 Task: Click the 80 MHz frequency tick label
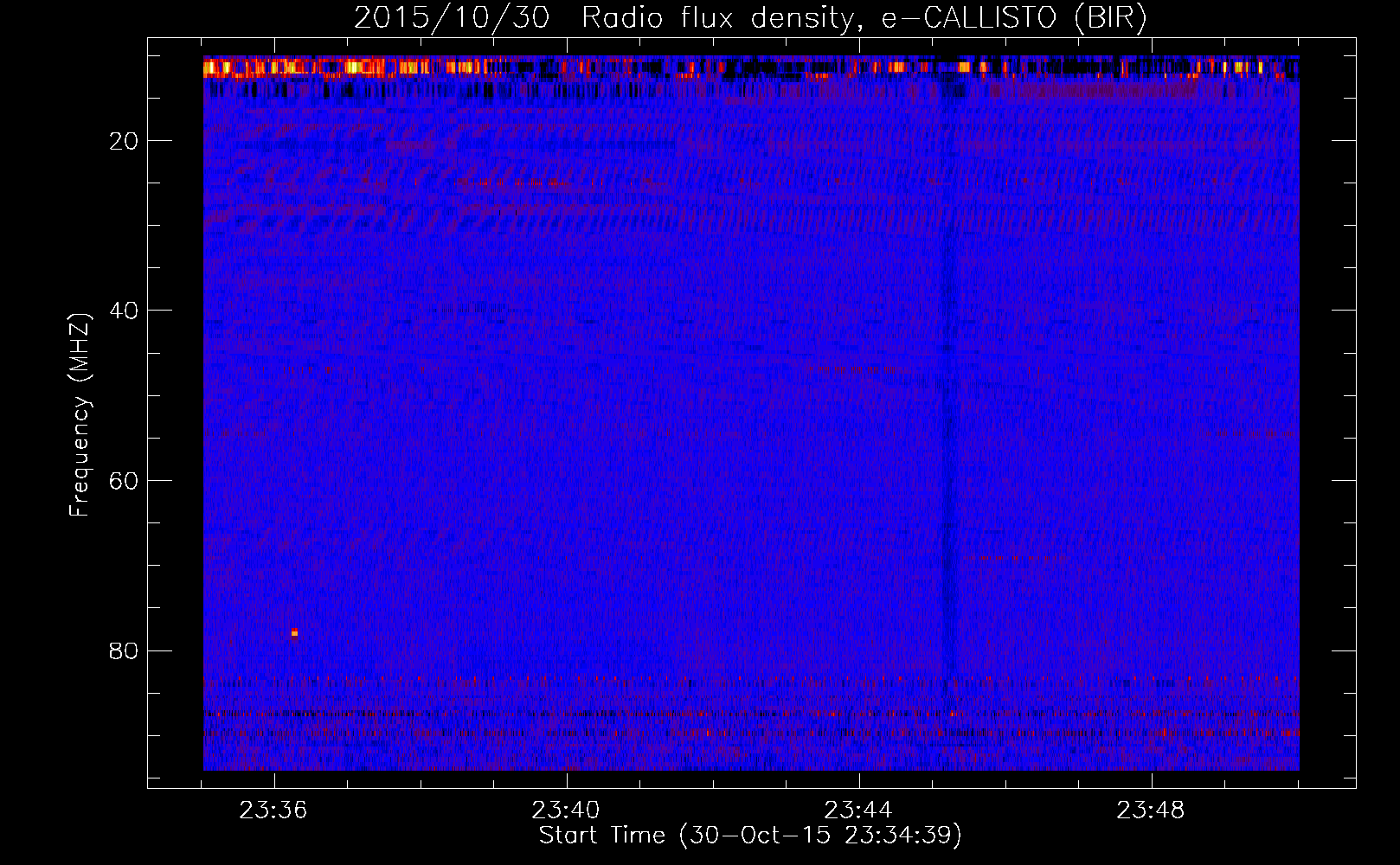125,650
